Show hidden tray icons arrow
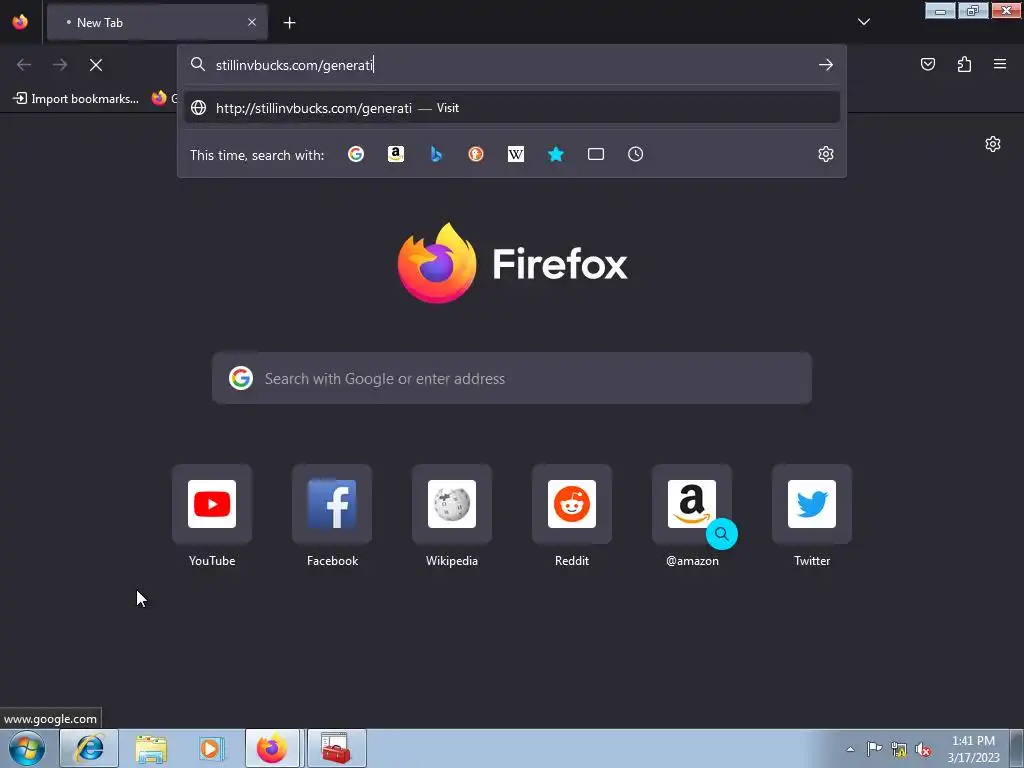The image size is (1024, 768). [x=850, y=749]
